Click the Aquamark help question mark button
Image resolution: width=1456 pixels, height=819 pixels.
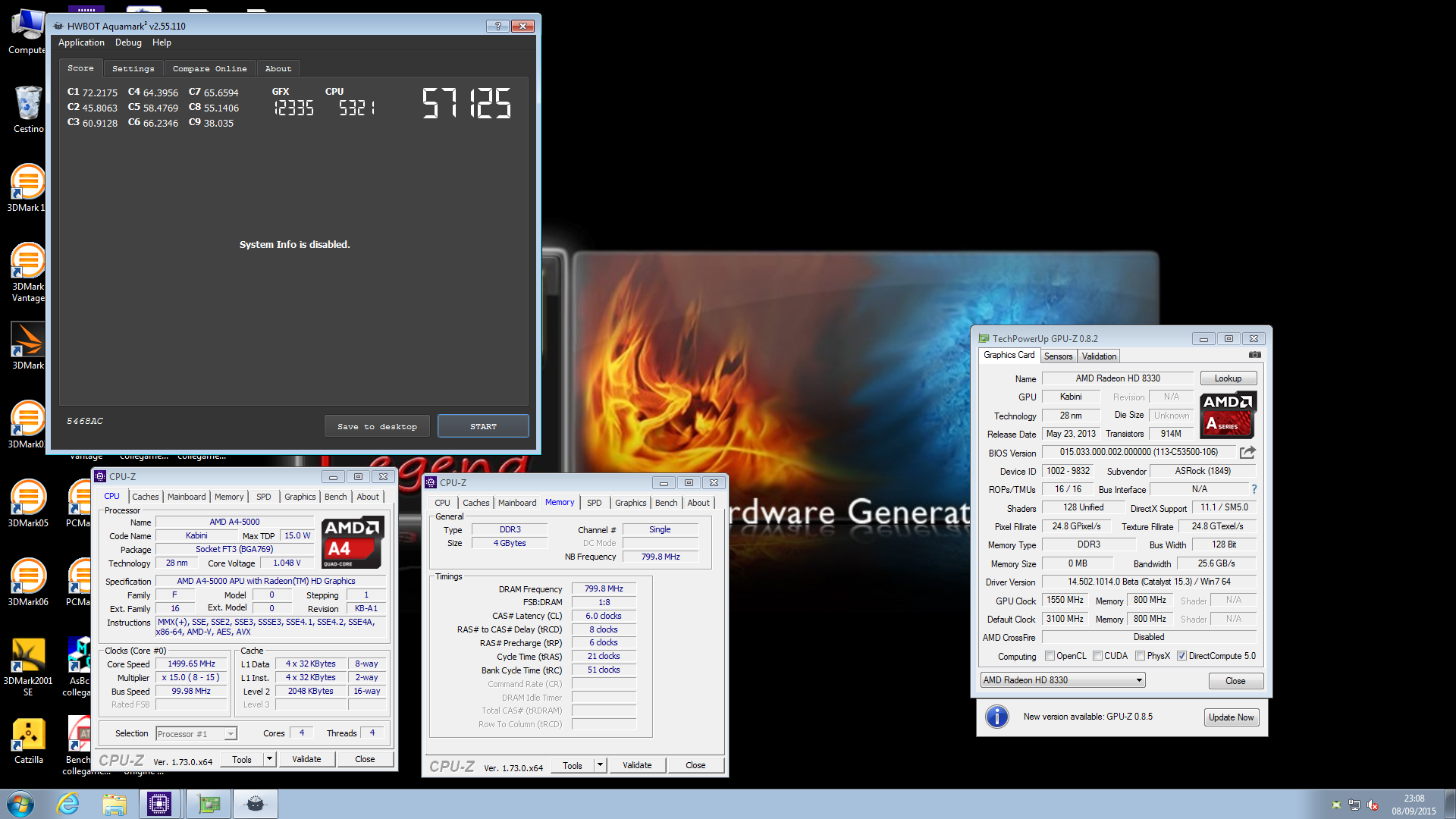pyautogui.click(x=497, y=26)
